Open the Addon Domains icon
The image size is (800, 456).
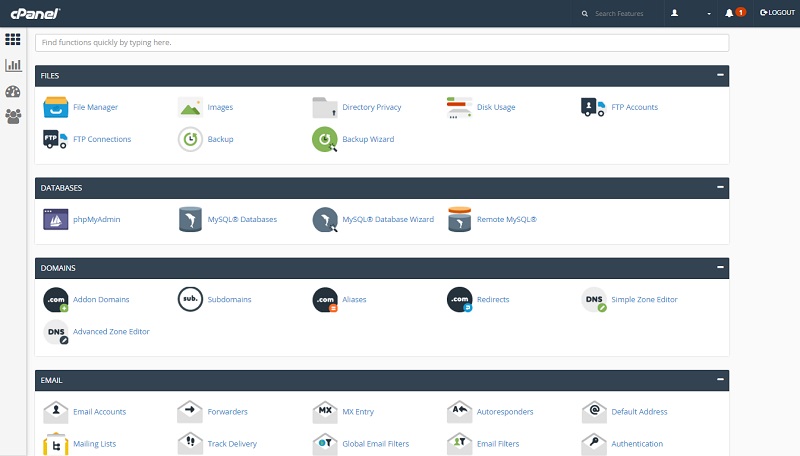[56, 299]
